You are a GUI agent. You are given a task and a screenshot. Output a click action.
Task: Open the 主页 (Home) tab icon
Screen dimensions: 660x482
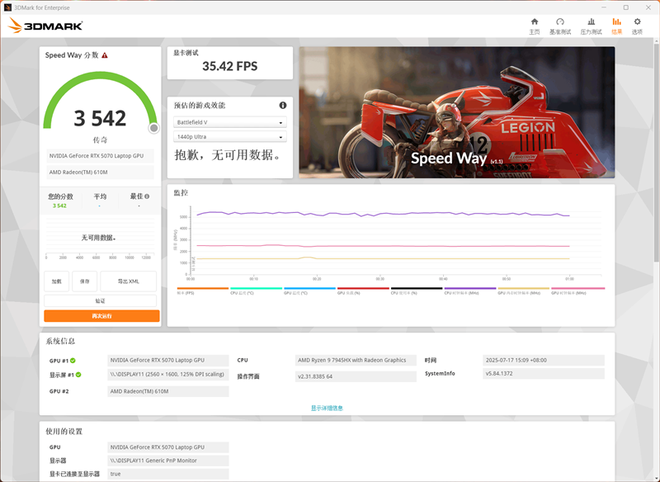(534, 25)
